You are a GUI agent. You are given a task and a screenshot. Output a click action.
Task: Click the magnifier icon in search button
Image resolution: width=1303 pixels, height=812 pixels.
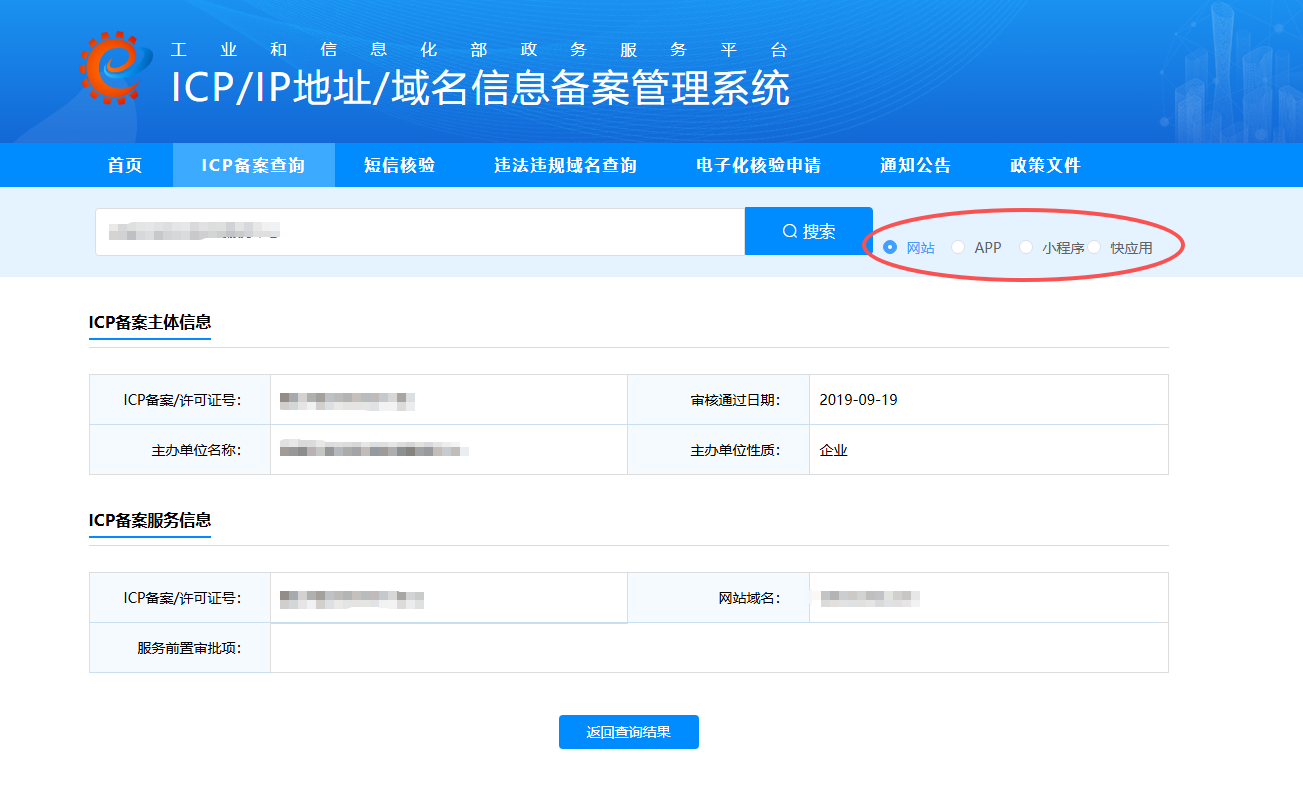coord(789,231)
